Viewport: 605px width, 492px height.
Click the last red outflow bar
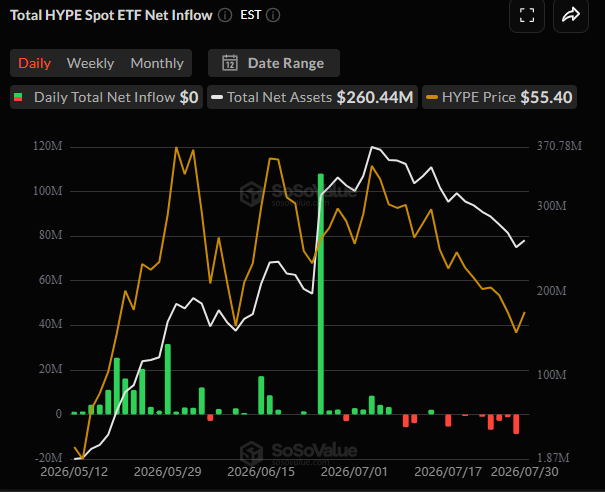pyautogui.click(x=516, y=424)
